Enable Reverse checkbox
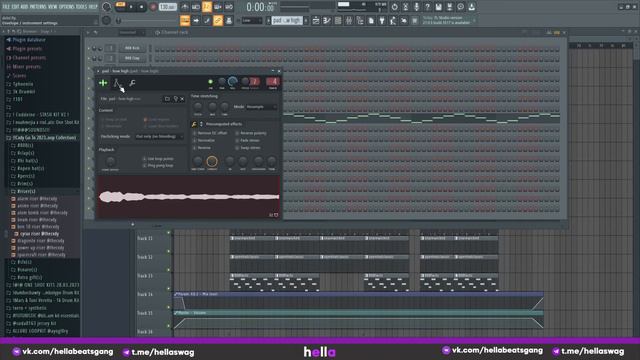 (x=195, y=148)
